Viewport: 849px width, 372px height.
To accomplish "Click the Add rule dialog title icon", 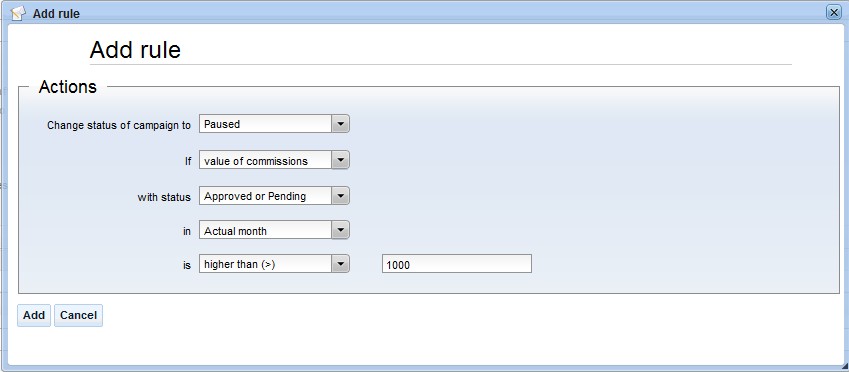I will click(x=18, y=12).
